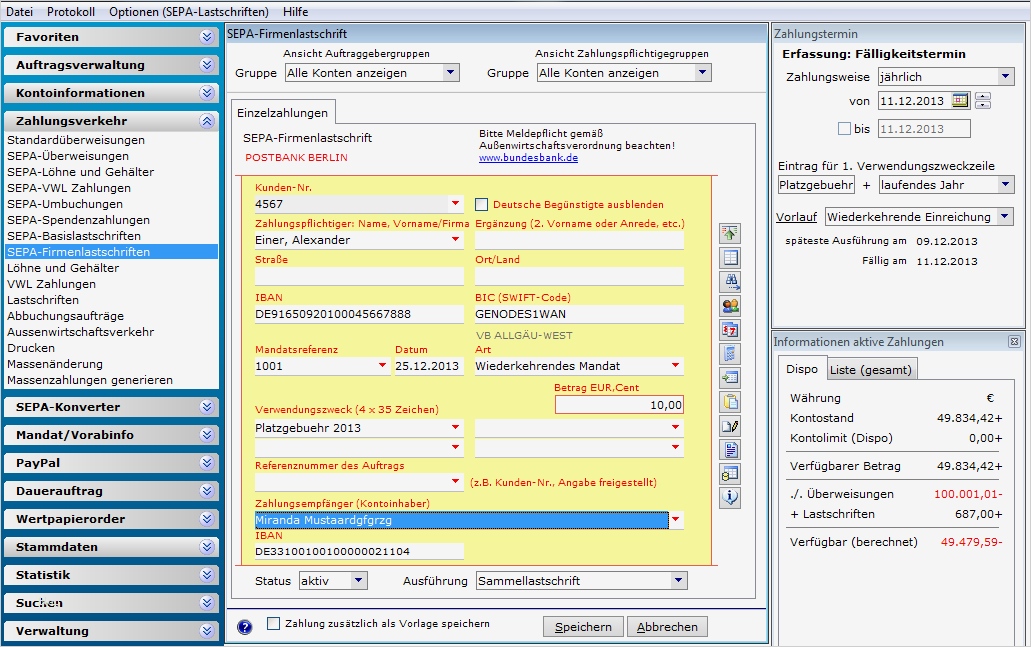Open the calculator icon

coord(730,354)
